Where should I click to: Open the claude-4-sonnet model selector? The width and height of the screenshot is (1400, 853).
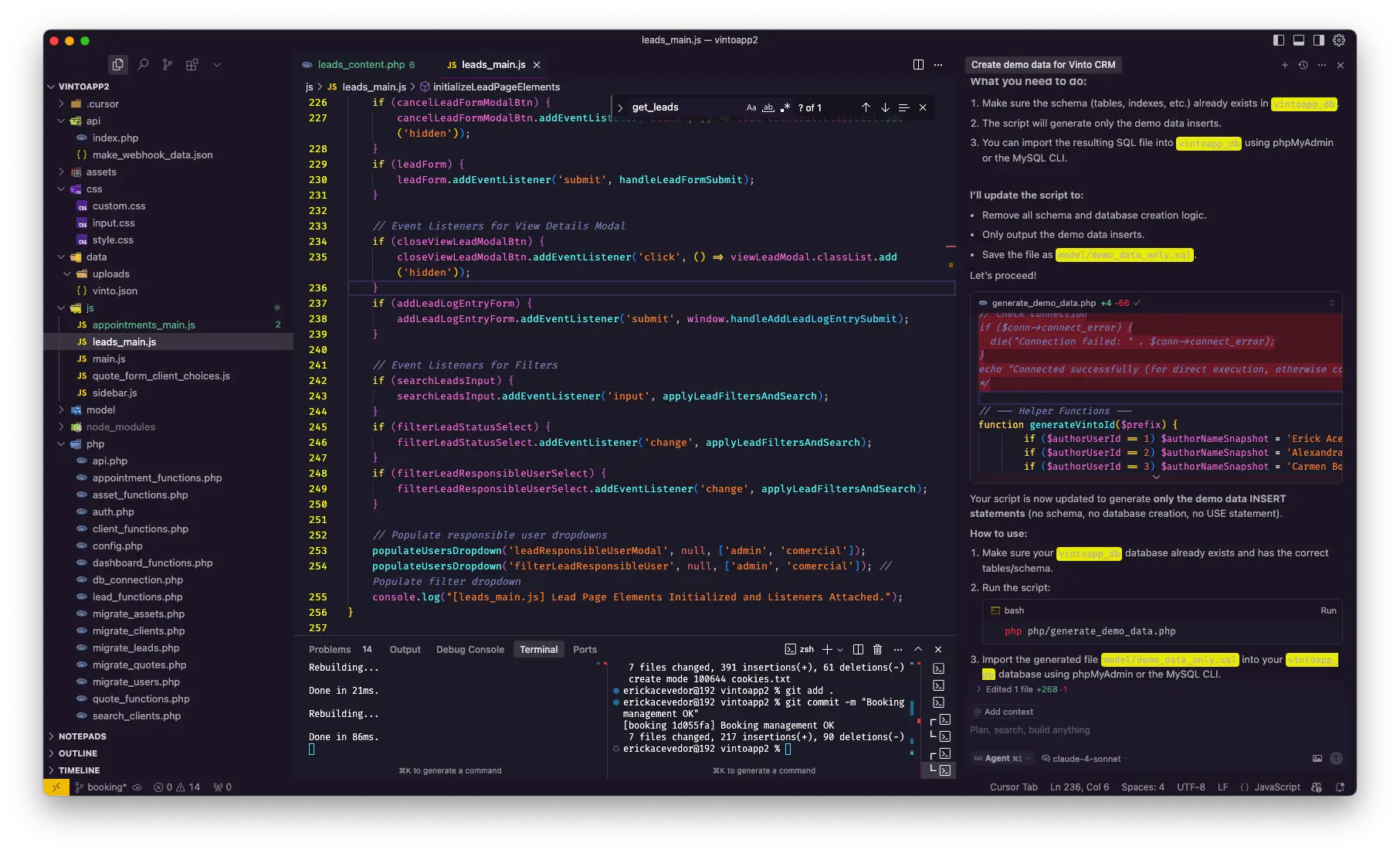[x=1086, y=759]
